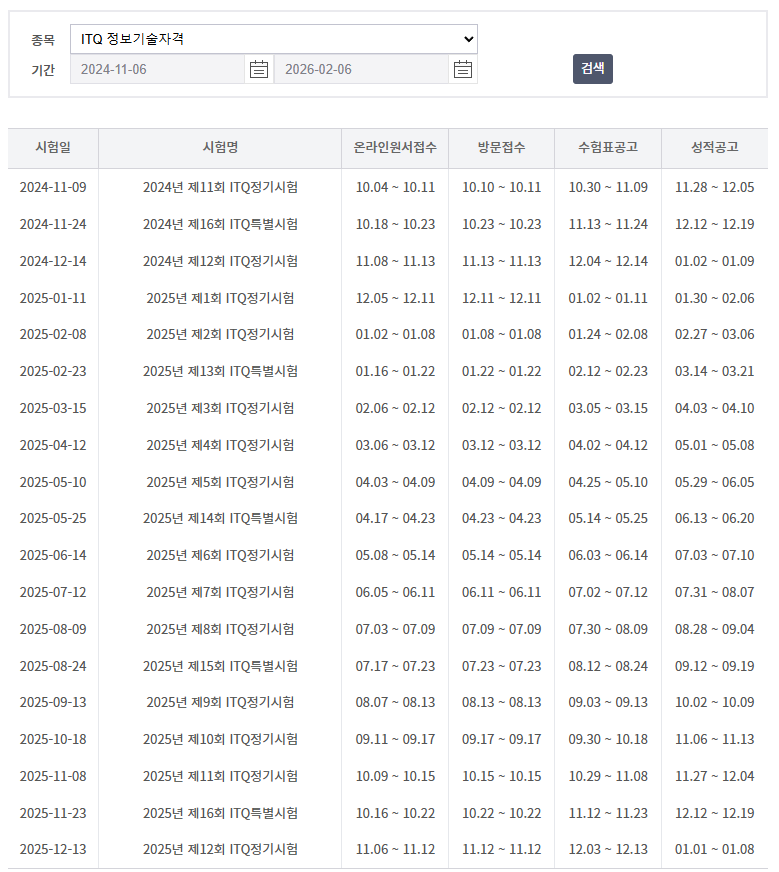Image resolution: width=779 pixels, height=872 pixels.
Task: Select 2025년 제3회 ITQ정기시험 row name
Action: [x=220, y=408]
